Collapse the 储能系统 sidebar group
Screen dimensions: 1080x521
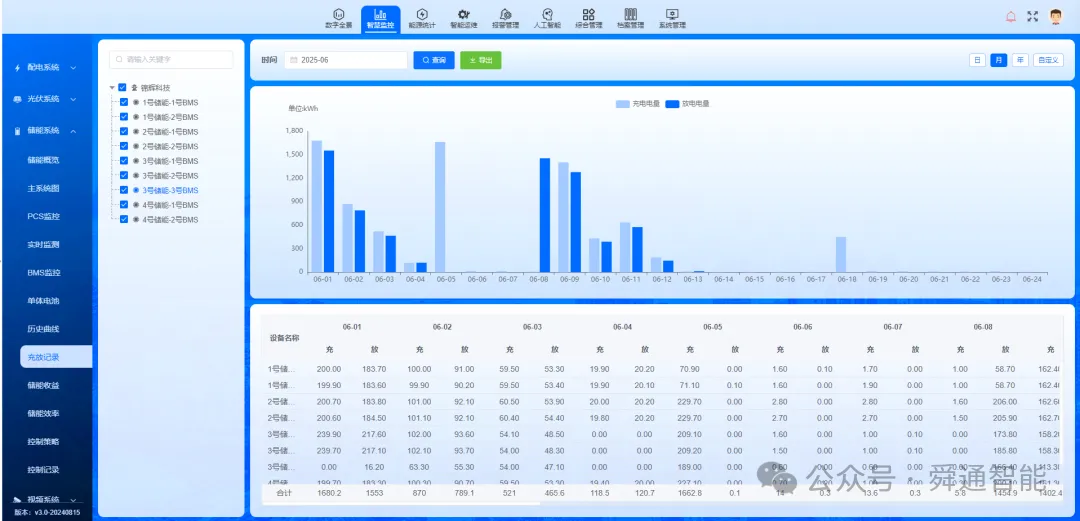click(x=45, y=130)
